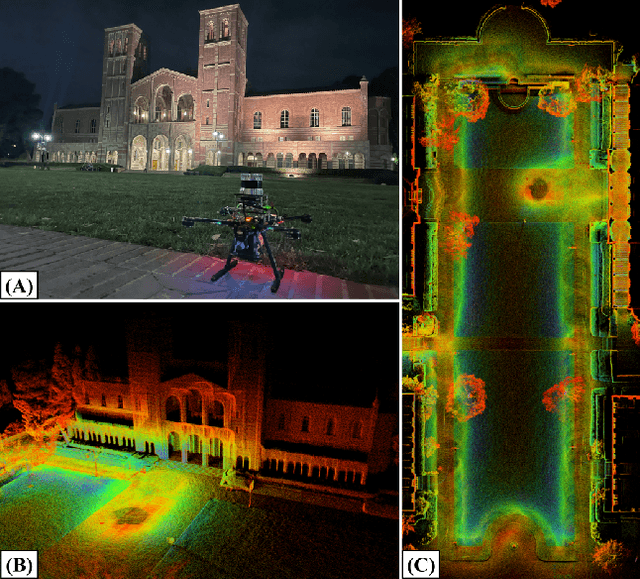Click the dark circular spot in the overhead map
The image size is (640, 579).
coord(538,187)
